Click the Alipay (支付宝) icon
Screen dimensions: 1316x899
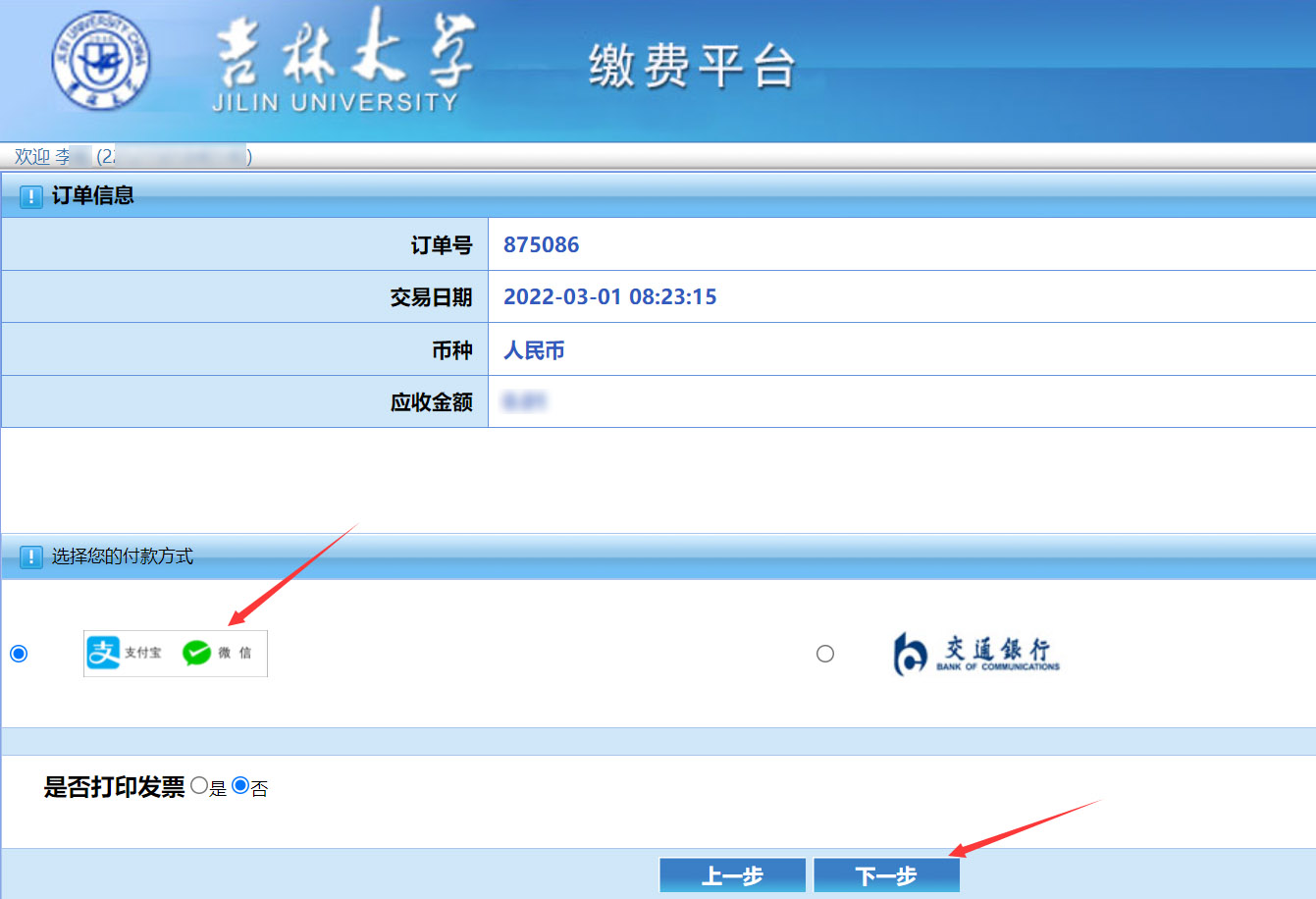tap(103, 653)
